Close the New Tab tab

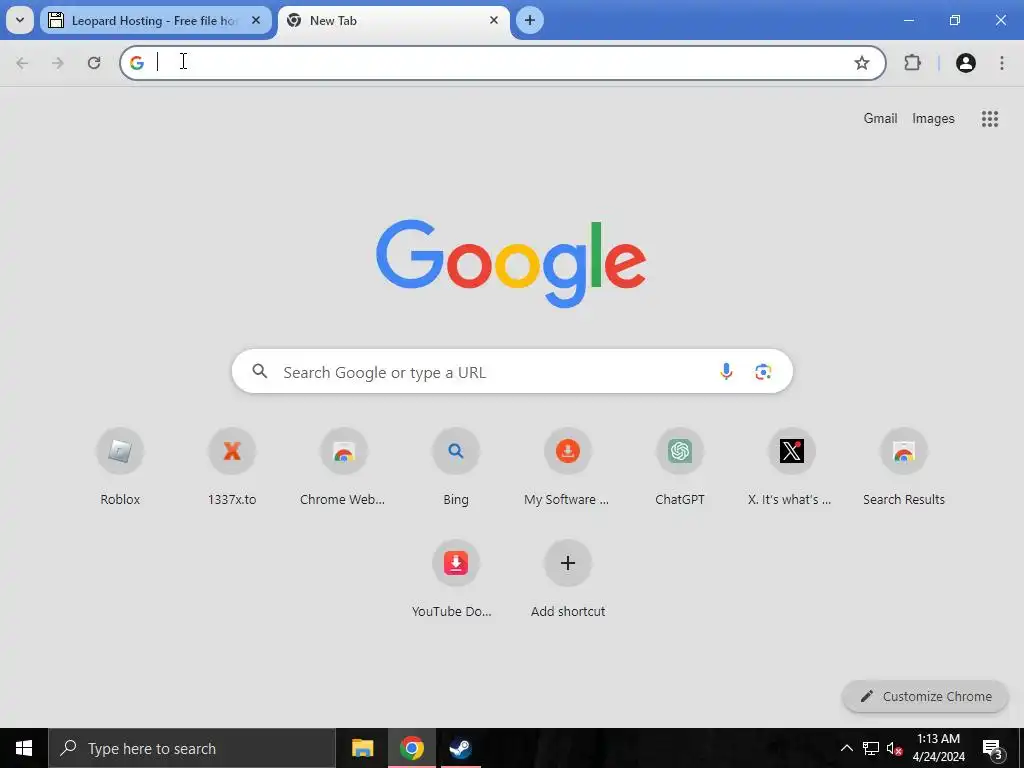494,20
